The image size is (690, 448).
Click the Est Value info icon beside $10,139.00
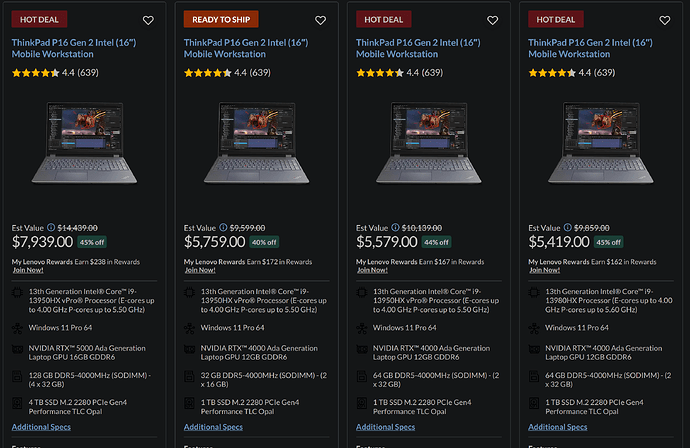[x=395, y=227]
